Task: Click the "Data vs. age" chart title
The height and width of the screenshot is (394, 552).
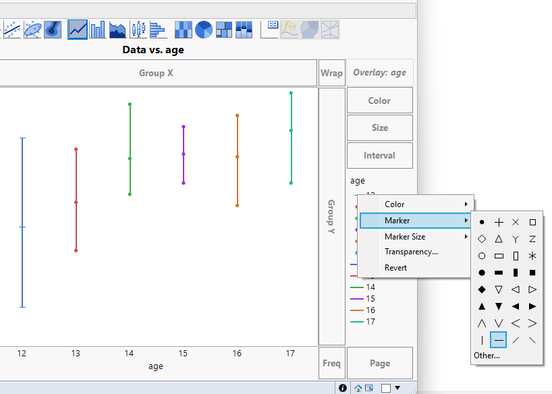Action: coord(153,50)
